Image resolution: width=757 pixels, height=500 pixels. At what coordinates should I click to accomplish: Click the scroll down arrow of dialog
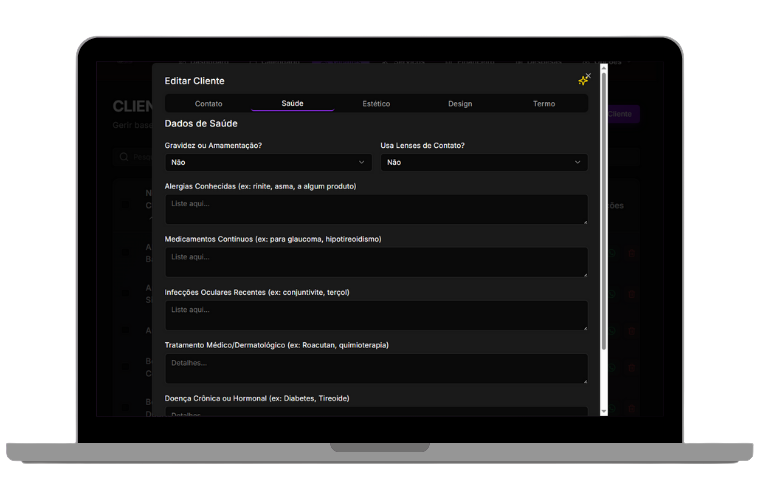pos(604,411)
